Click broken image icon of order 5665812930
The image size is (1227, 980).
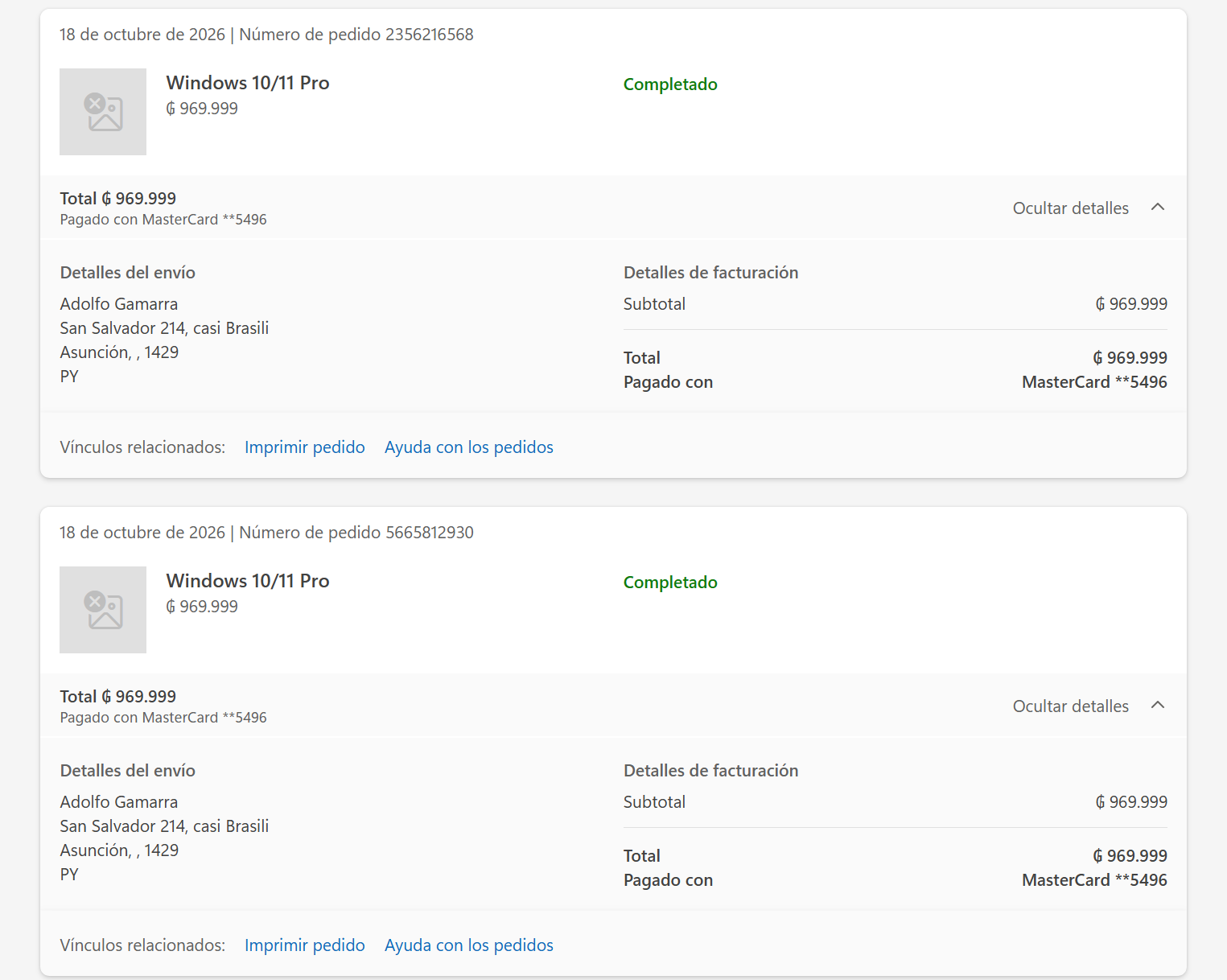tap(103, 610)
